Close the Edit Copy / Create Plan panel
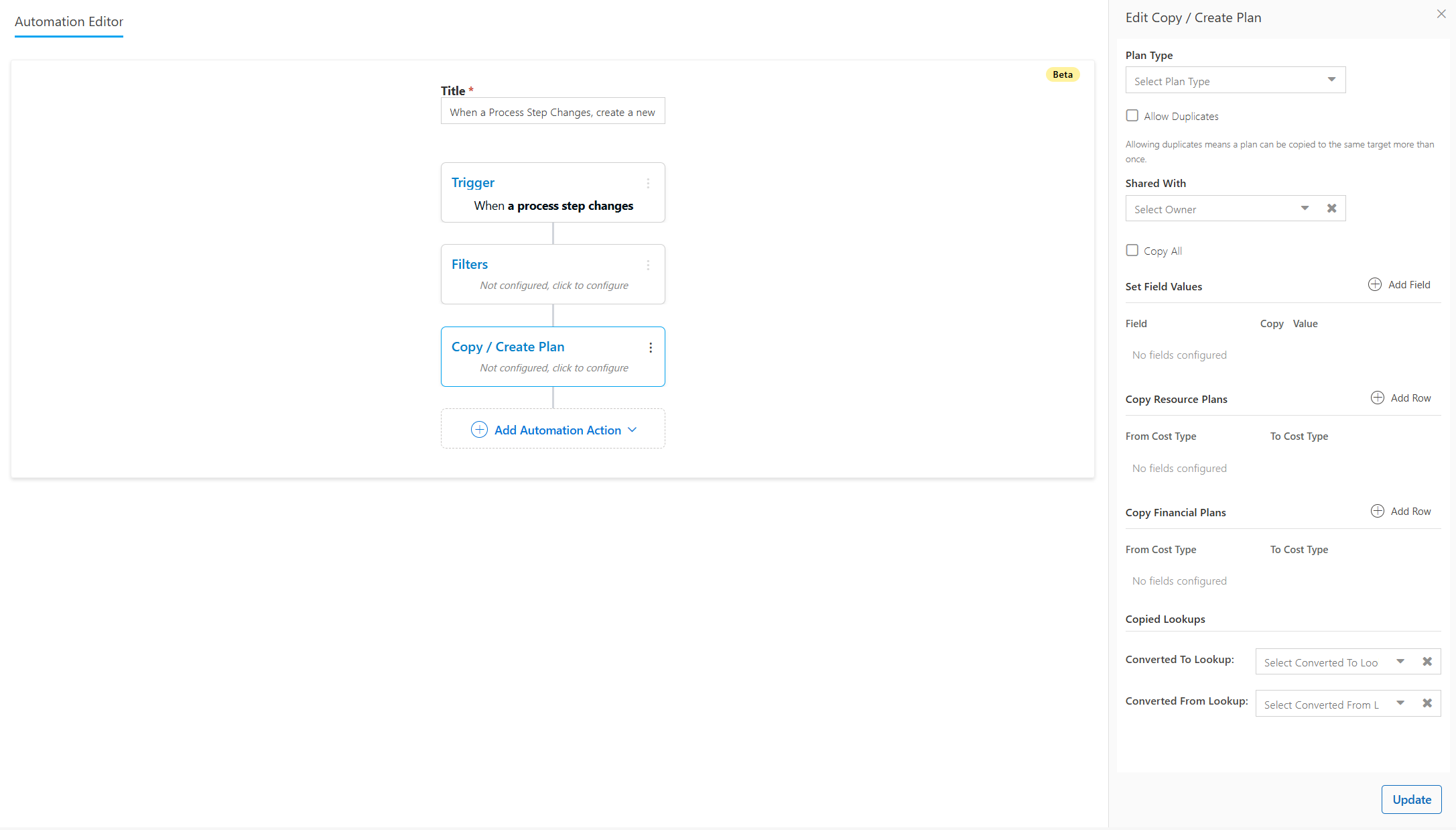1456x830 pixels. click(1441, 14)
